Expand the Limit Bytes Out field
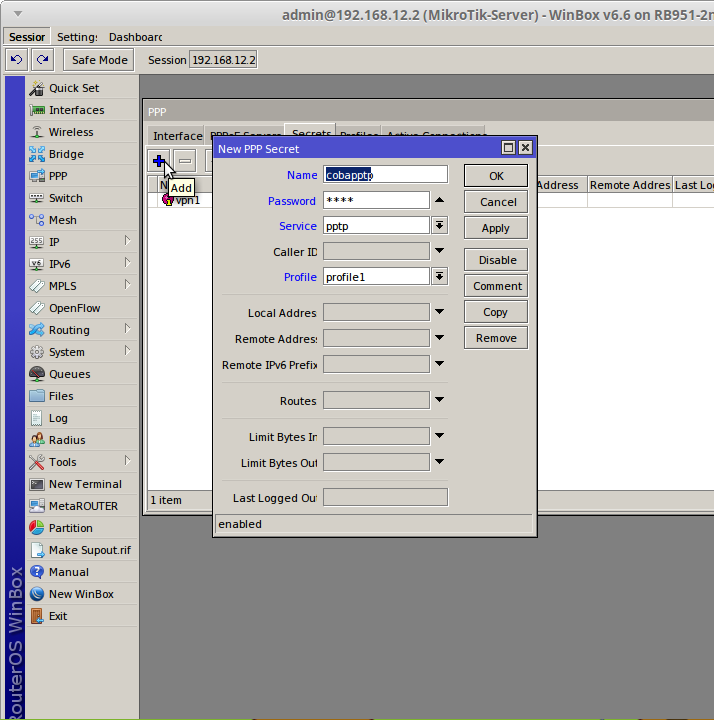This screenshot has width=714, height=720. point(439,461)
